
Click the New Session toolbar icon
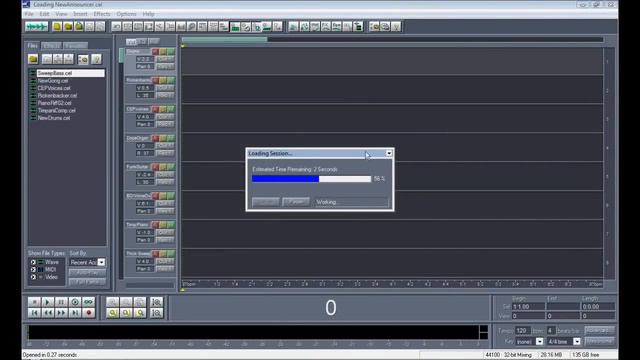click(57, 27)
